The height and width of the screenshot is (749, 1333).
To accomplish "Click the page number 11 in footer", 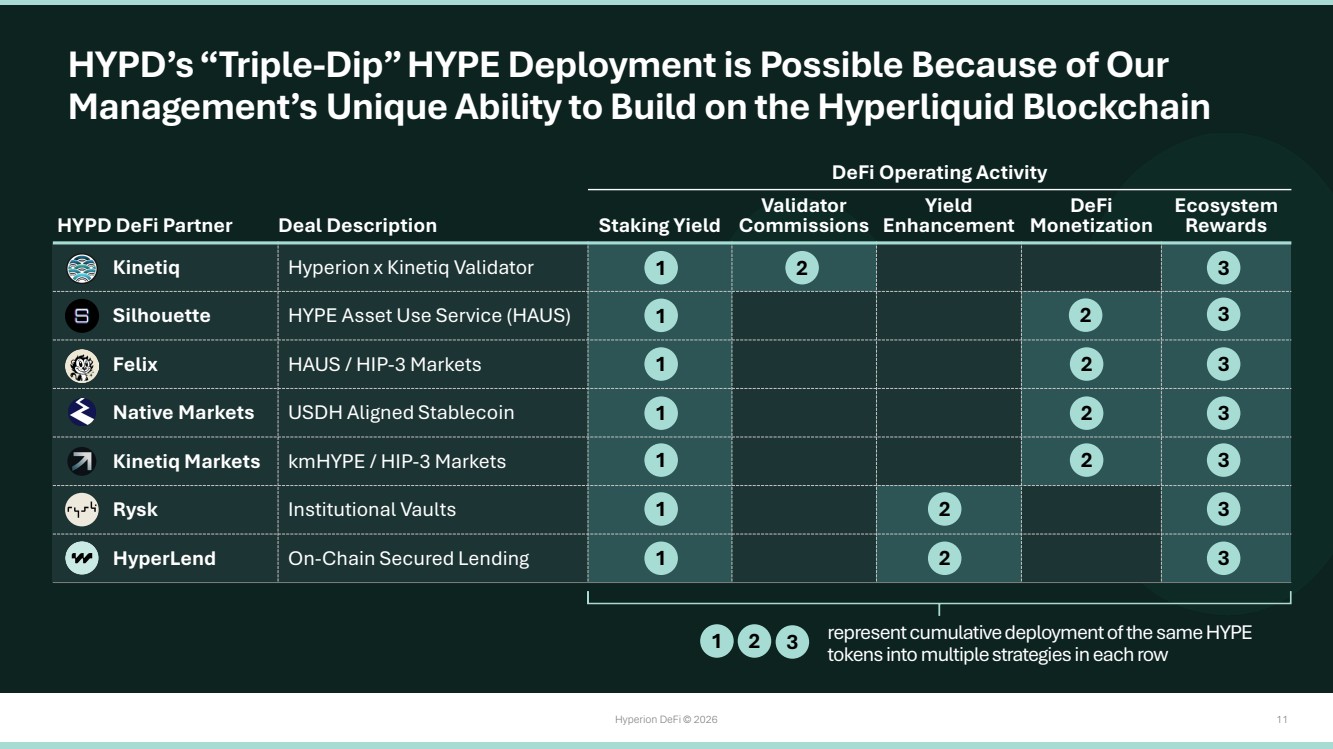I will pyautogui.click(x=1282, y=720).
